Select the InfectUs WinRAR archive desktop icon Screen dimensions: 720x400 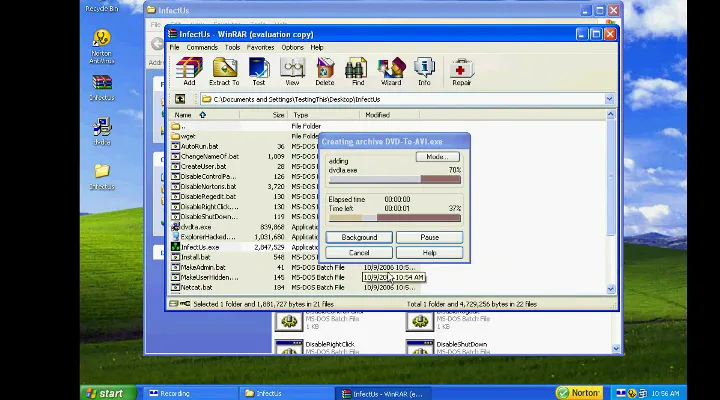[x=101, y=87]
